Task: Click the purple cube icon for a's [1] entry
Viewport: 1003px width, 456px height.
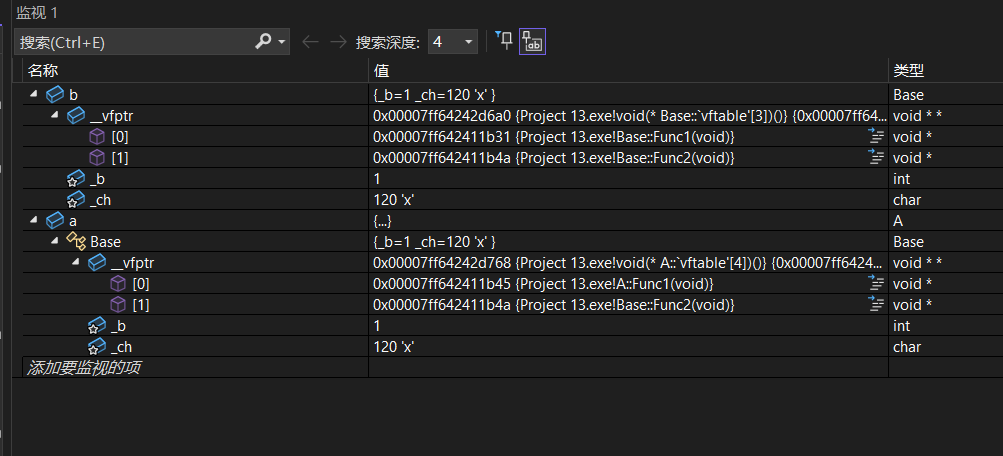Action: (118, 305)
